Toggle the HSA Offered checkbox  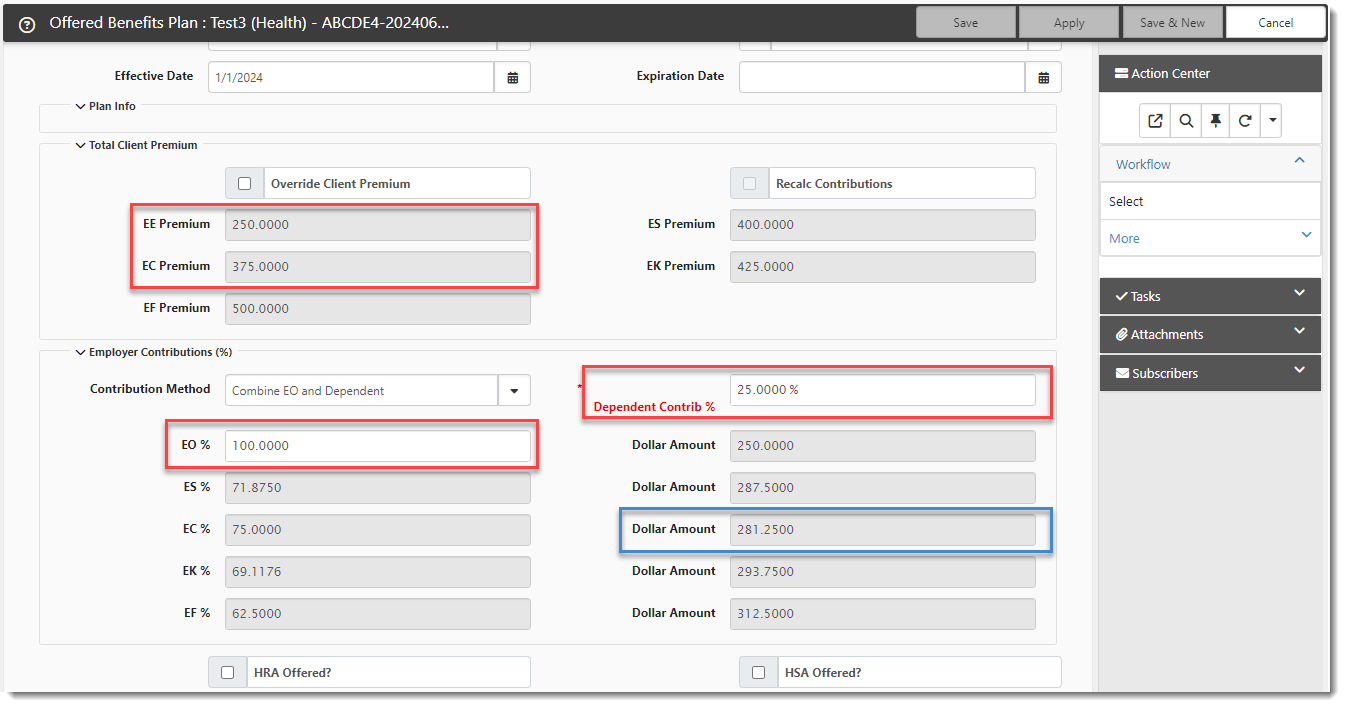point(758,673)
